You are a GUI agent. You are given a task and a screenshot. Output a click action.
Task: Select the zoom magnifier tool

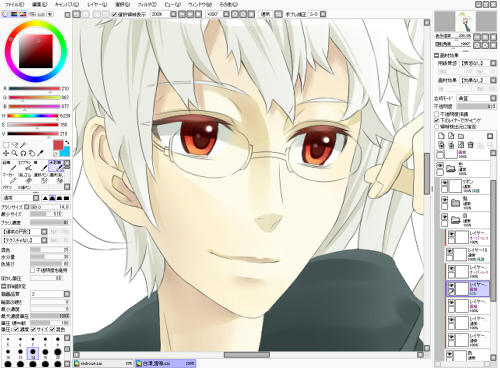(x=15, y=153)
